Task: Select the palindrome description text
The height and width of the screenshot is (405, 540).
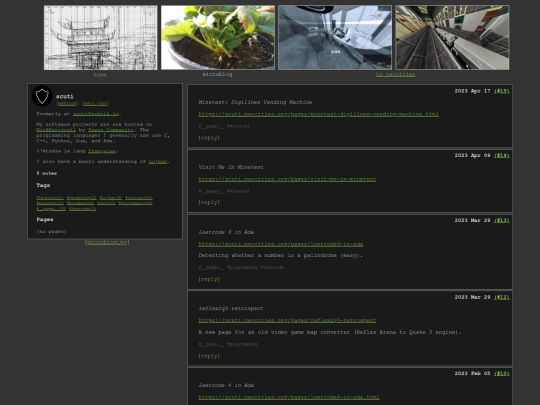Action: click(x=280, y=255)
